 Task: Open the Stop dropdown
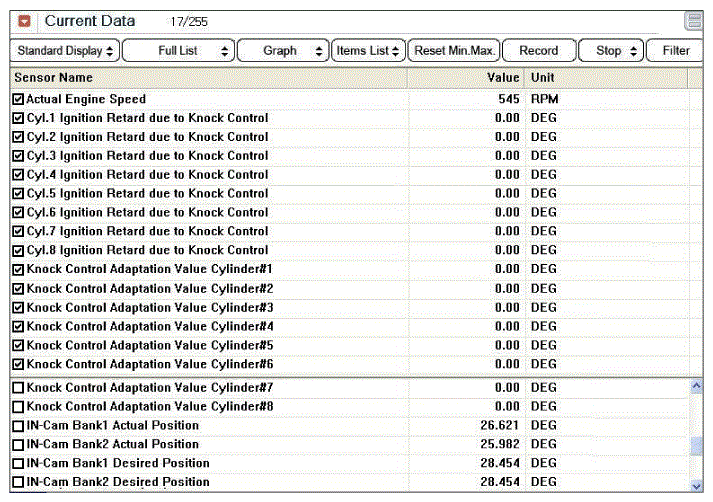[x=611, y=50]
